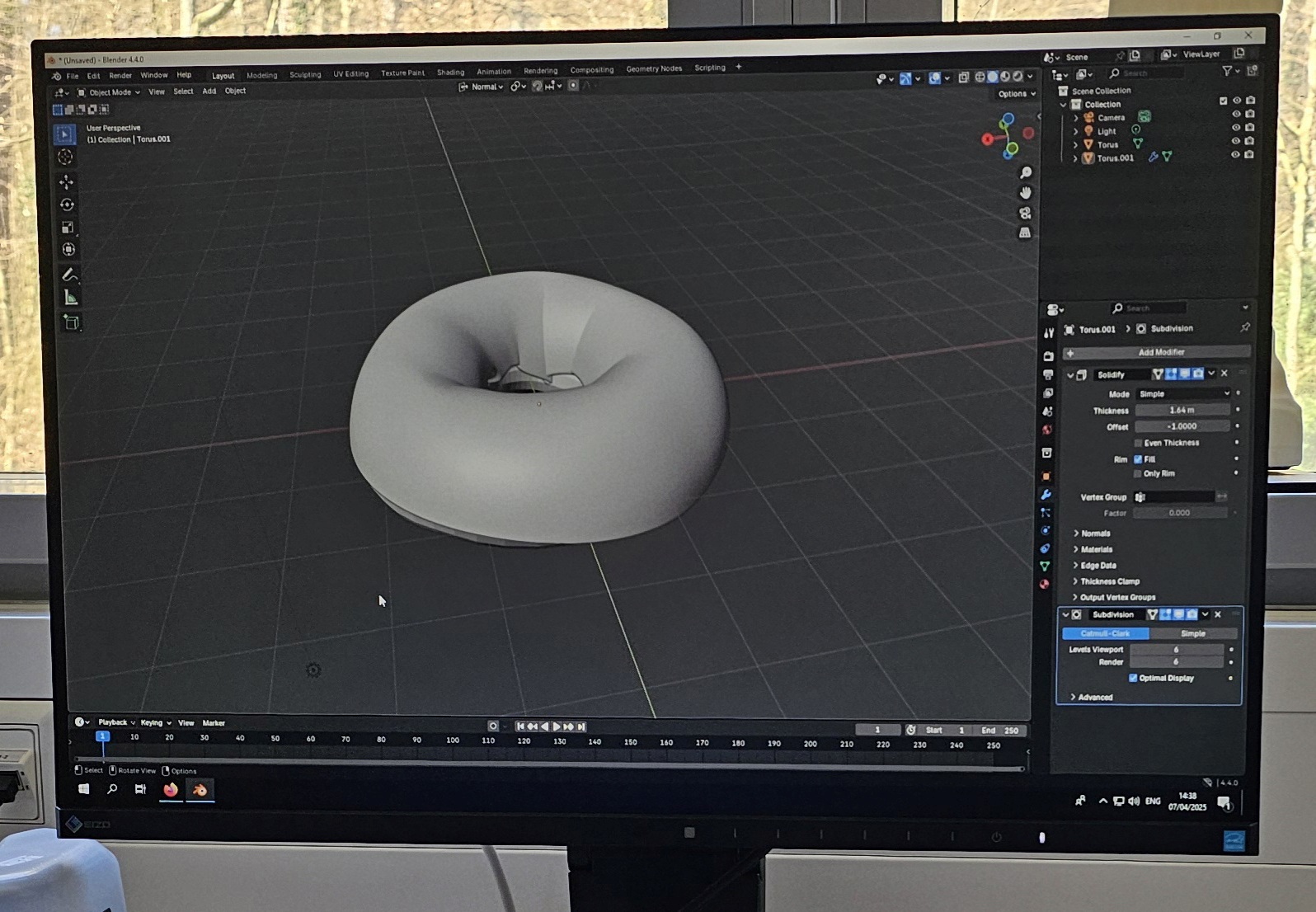The image size is (1316, 912).
Task: Expand the Thickness Clamp section
Action: (x=1109, y=581)
